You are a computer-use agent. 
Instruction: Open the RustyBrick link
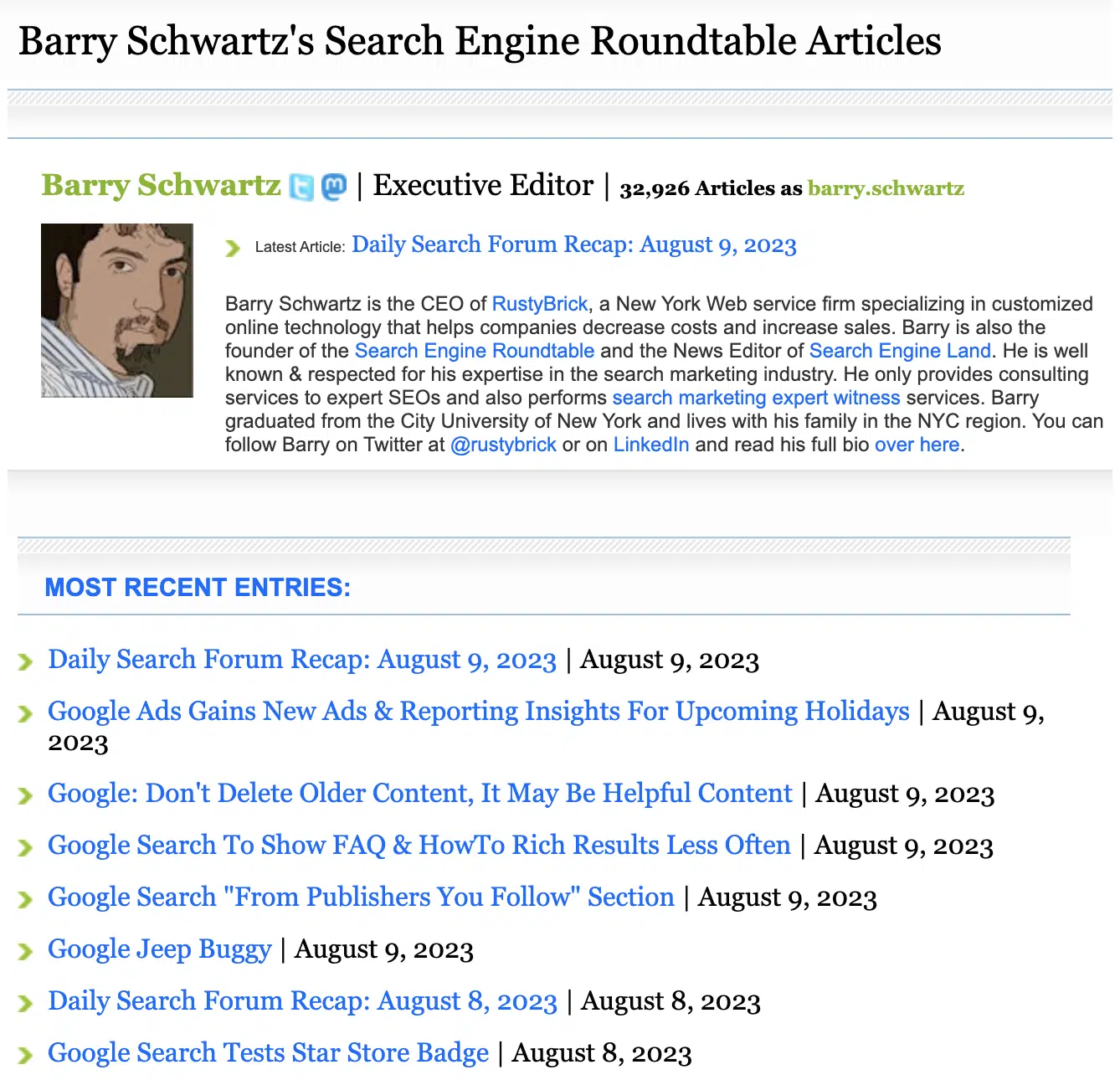(x=539, y=304)
